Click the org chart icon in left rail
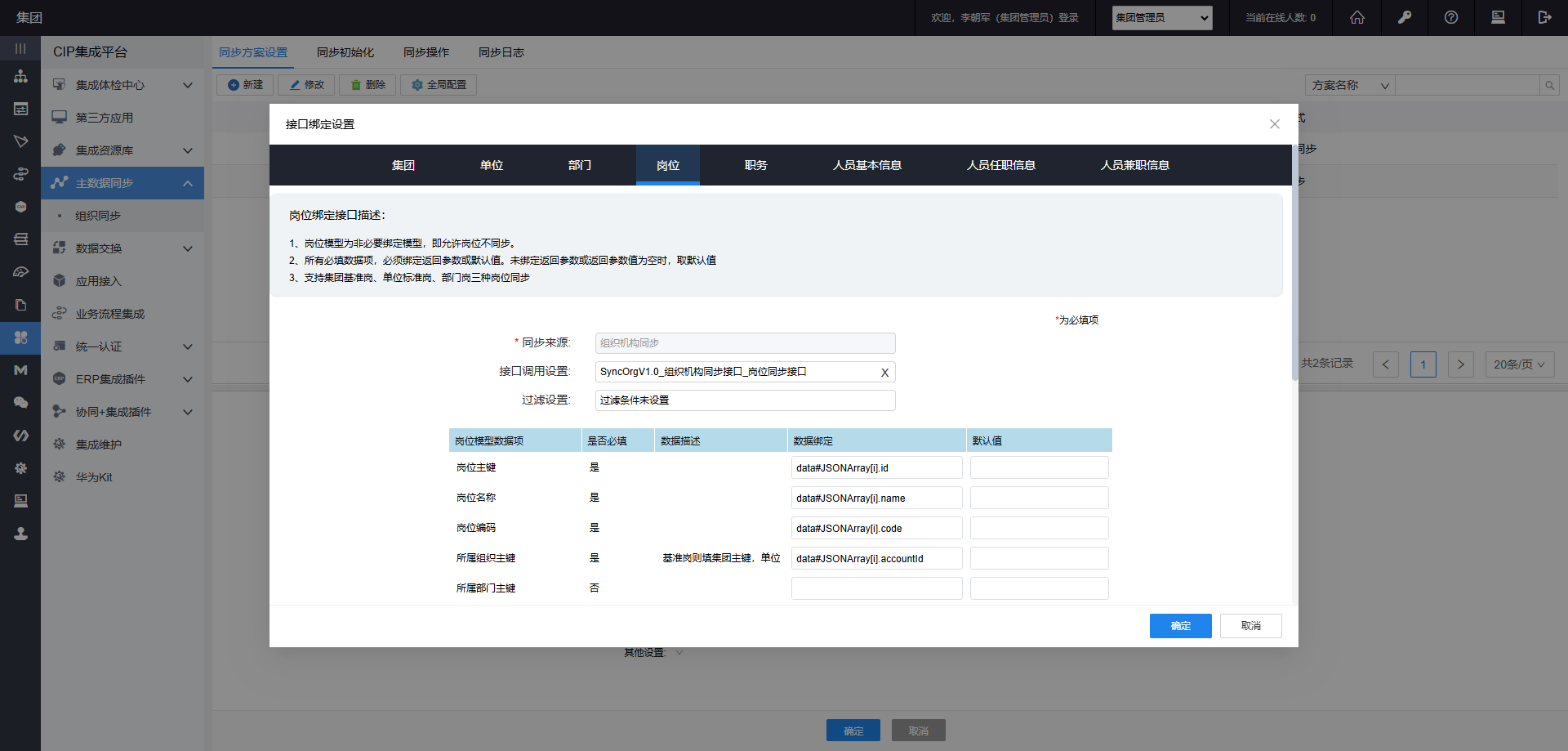 (20, 76)
